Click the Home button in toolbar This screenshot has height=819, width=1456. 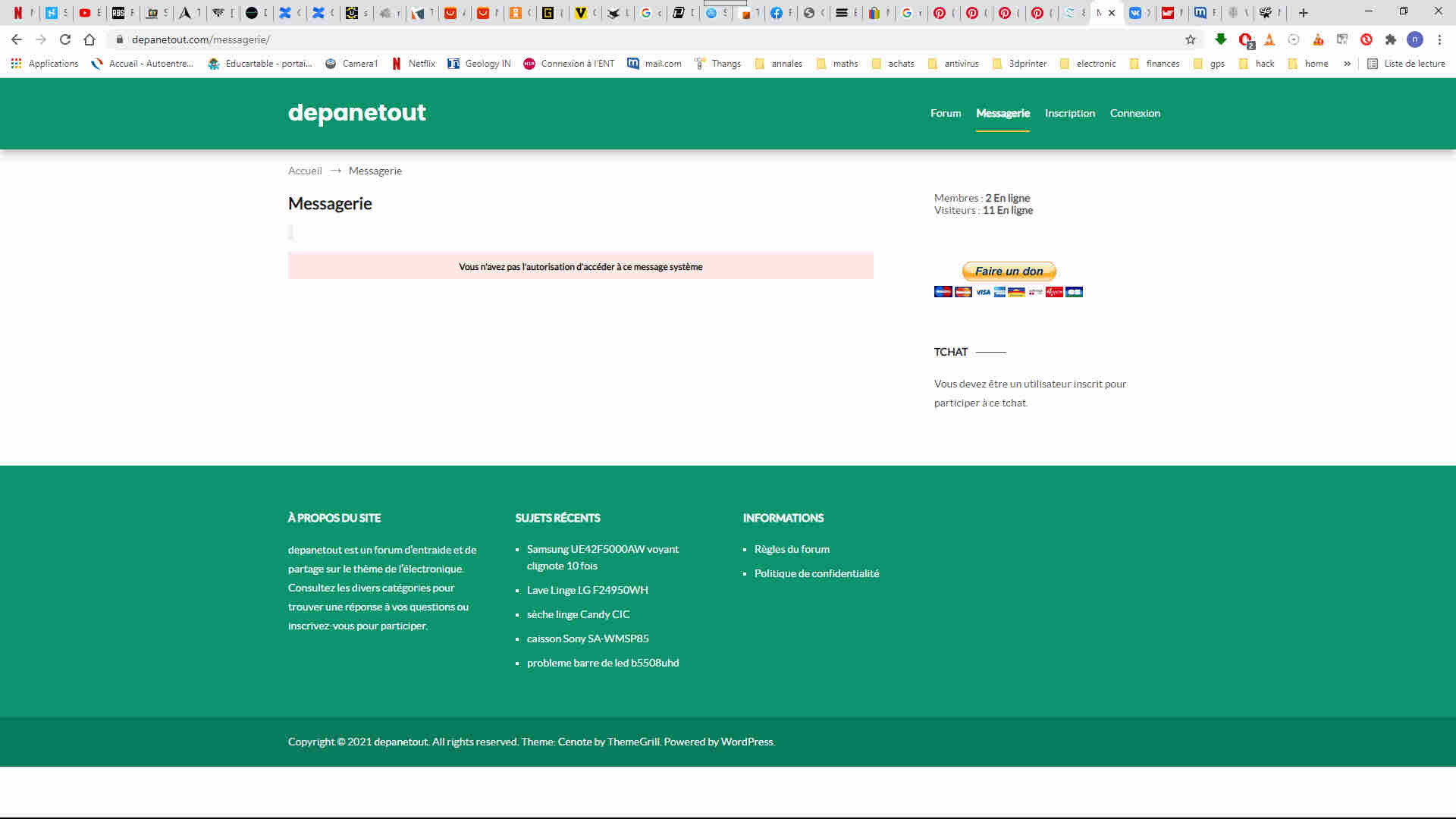[89, 39]
